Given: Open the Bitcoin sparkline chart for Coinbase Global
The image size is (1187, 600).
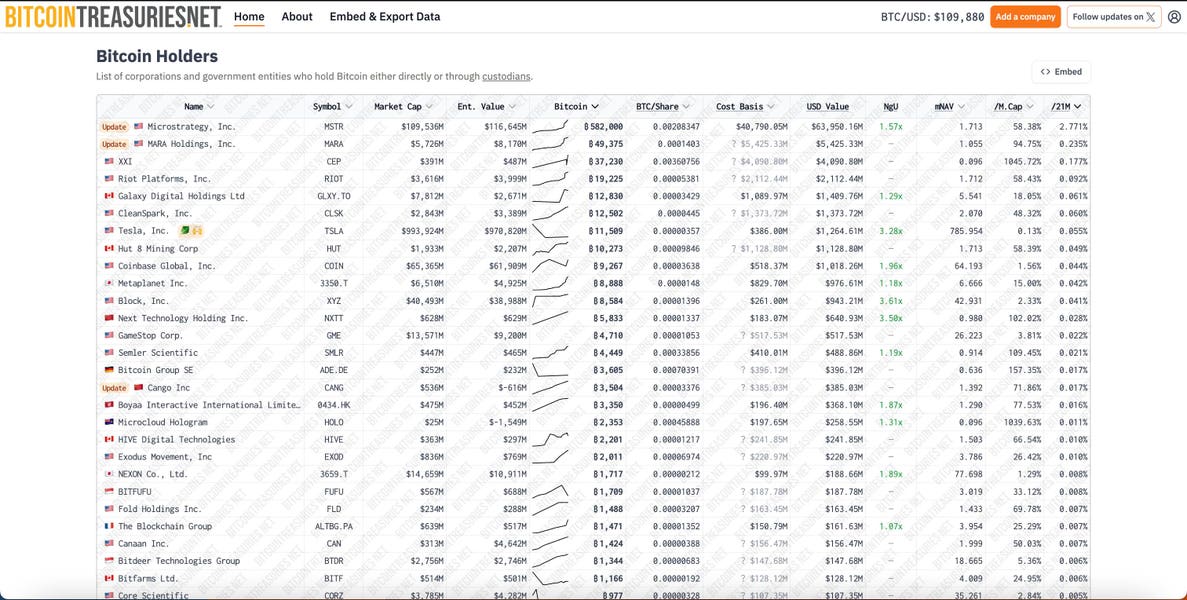Looking at the screenshot, I should tap(550, 266).
